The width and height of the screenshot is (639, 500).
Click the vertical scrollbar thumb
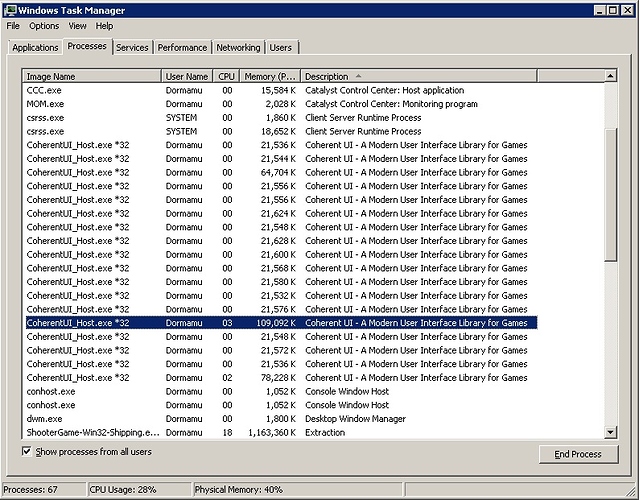(611, 172)
